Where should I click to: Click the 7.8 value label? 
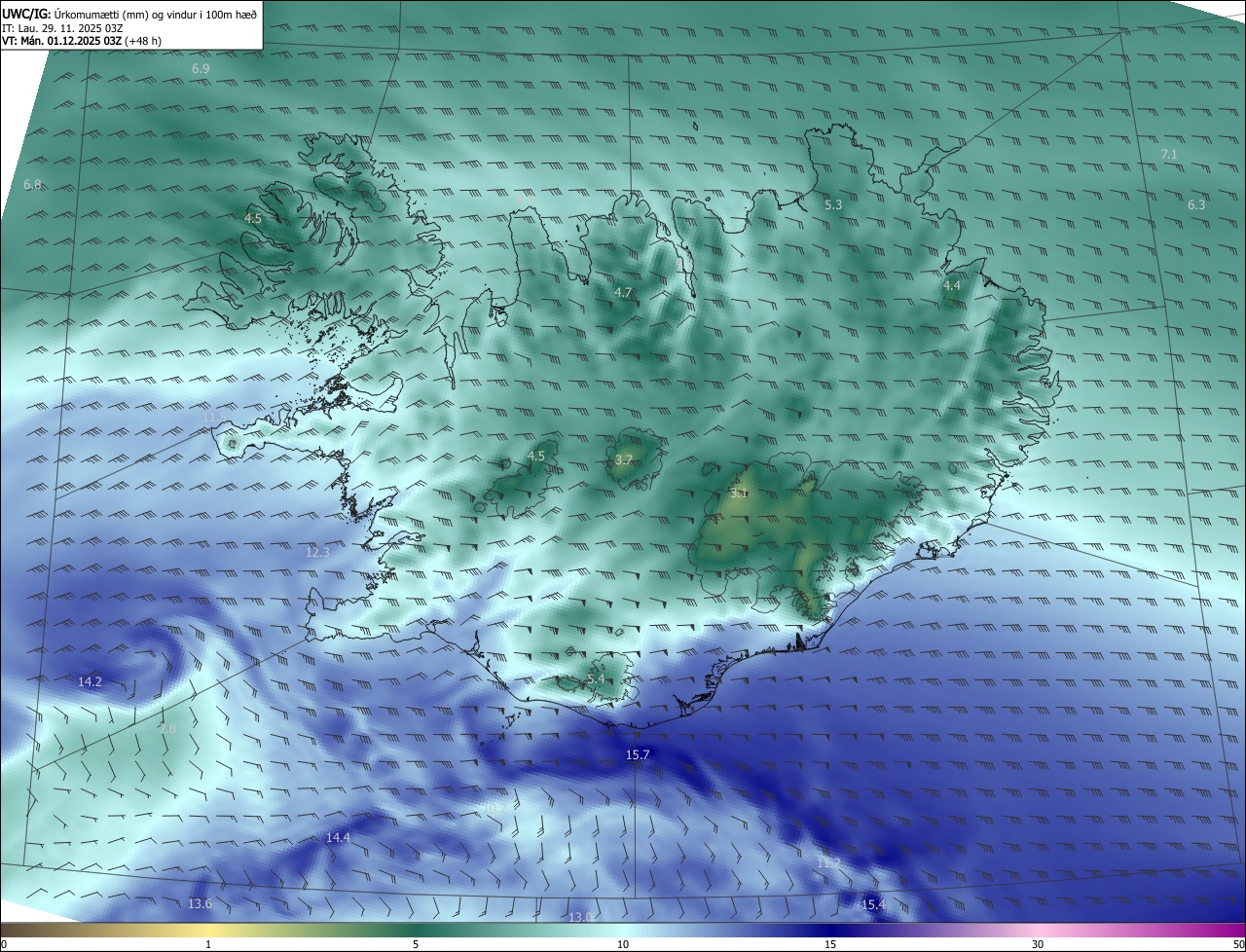point(167,728)
